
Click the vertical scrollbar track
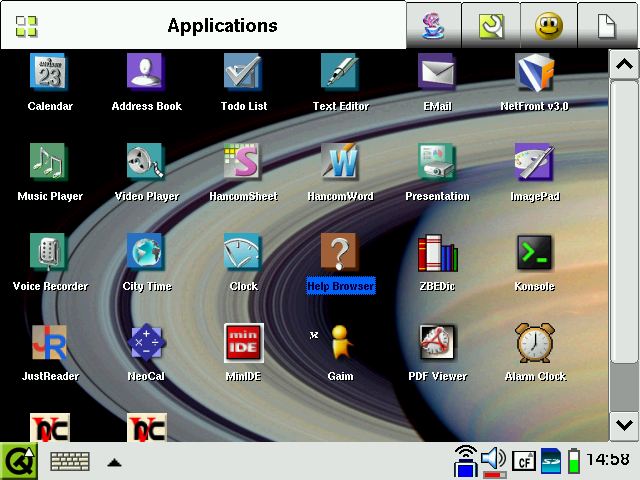[x=624, y=387]
